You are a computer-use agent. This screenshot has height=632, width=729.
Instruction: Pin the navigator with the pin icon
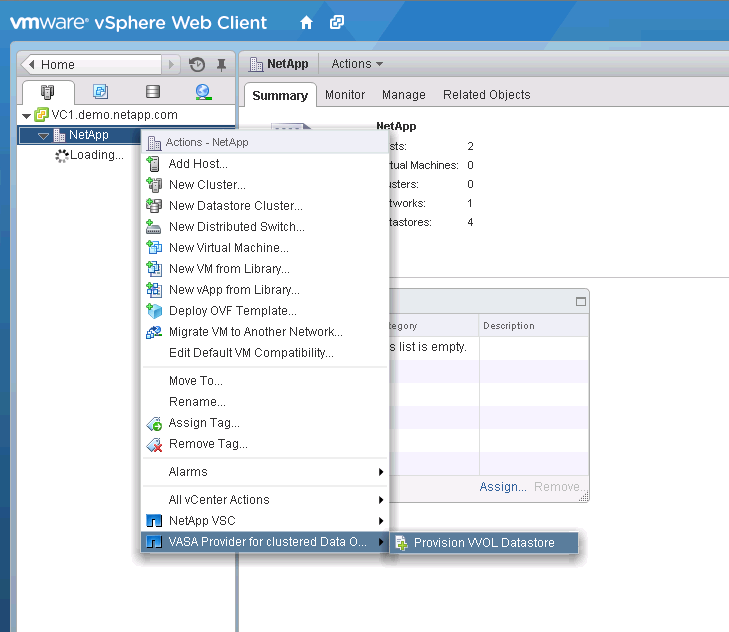(x=221, y=65)
